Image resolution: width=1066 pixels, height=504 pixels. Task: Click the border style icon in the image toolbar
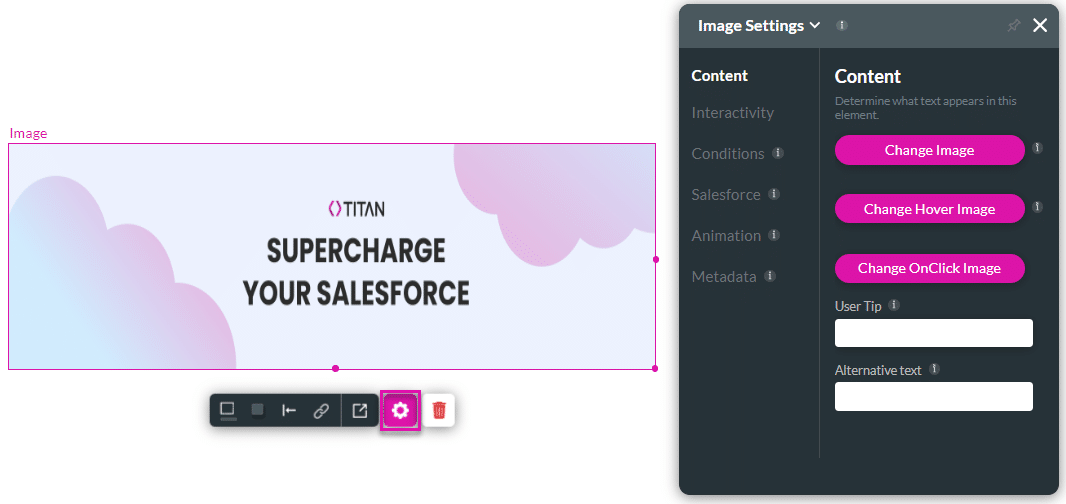(228, 410)
